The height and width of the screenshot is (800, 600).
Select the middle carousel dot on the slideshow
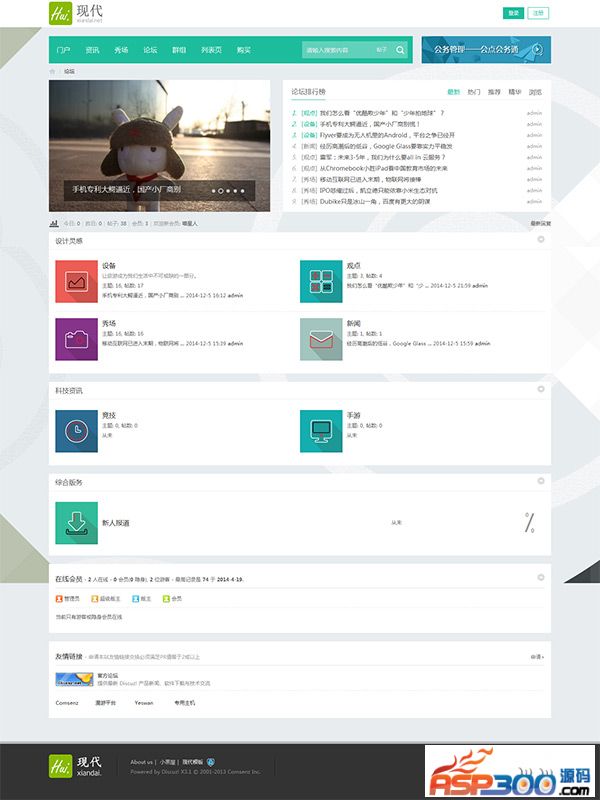228,191
